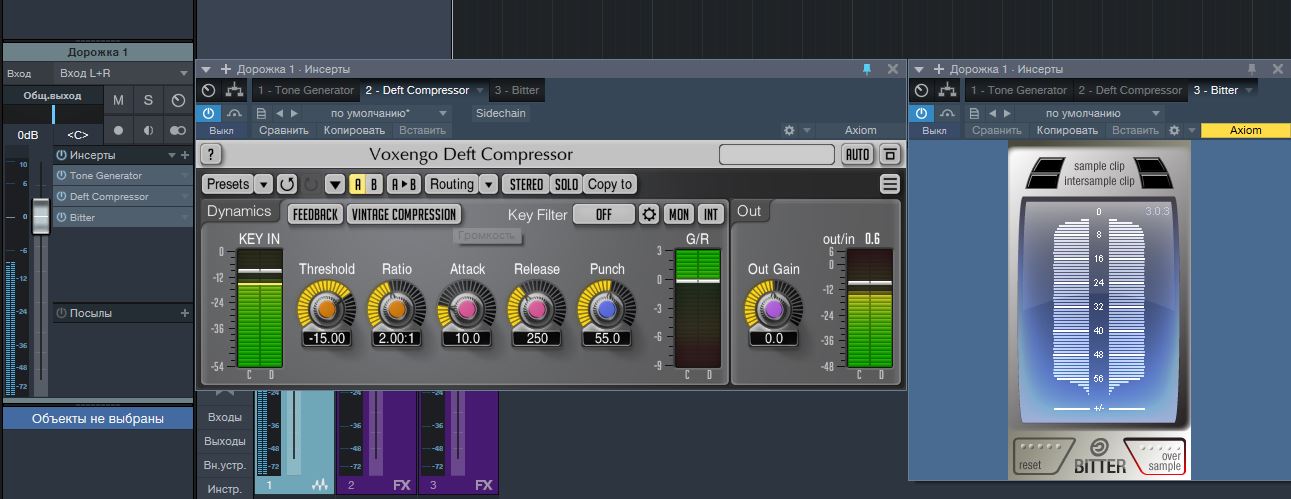Click the Out Gain knob
The width and height of the screenshot is (1291, 499).
773,310
